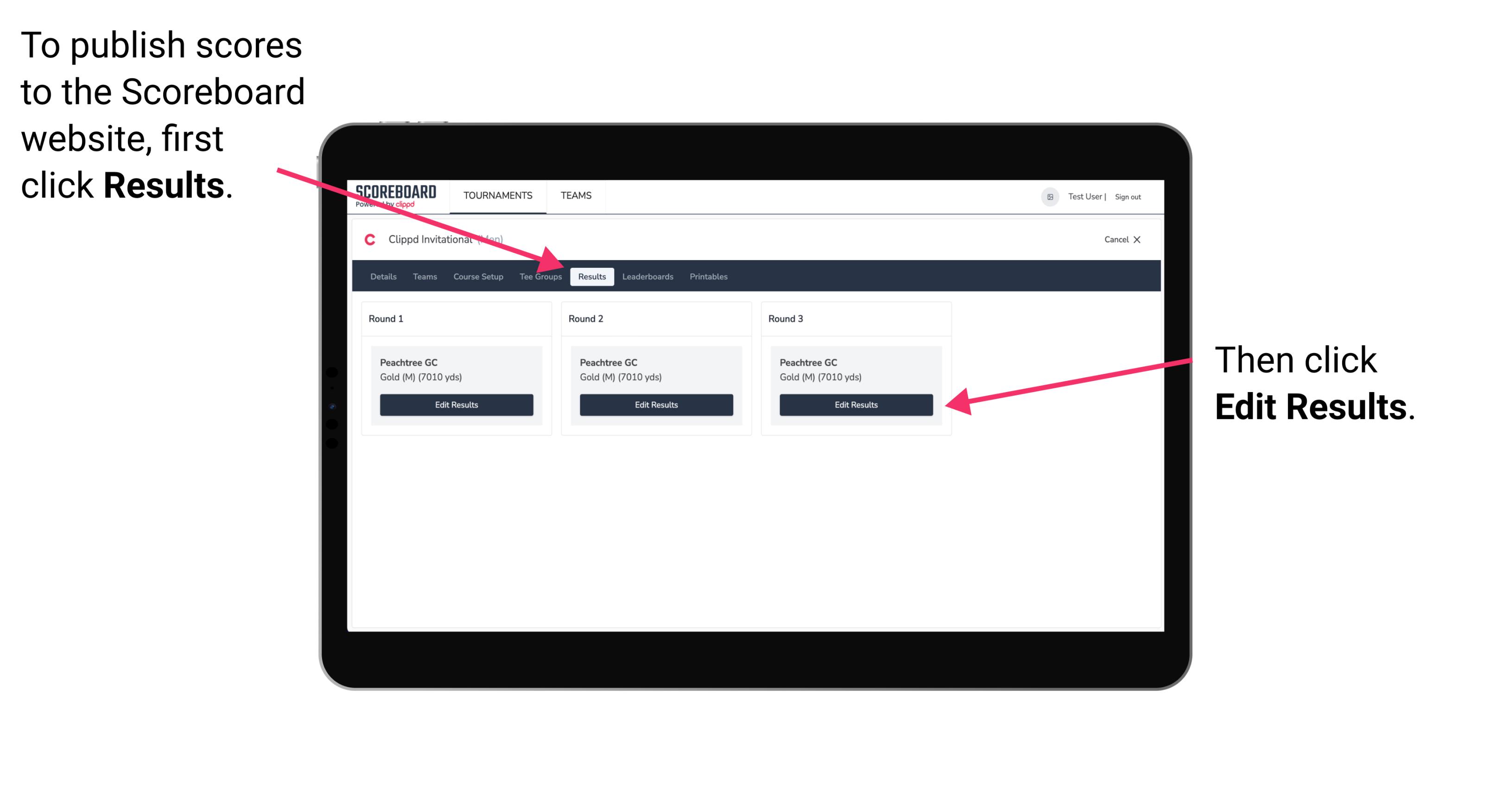This screenshot has width=1509, height=812.
Task: Open the Tee Groups section
Action: tap(540, 277)
